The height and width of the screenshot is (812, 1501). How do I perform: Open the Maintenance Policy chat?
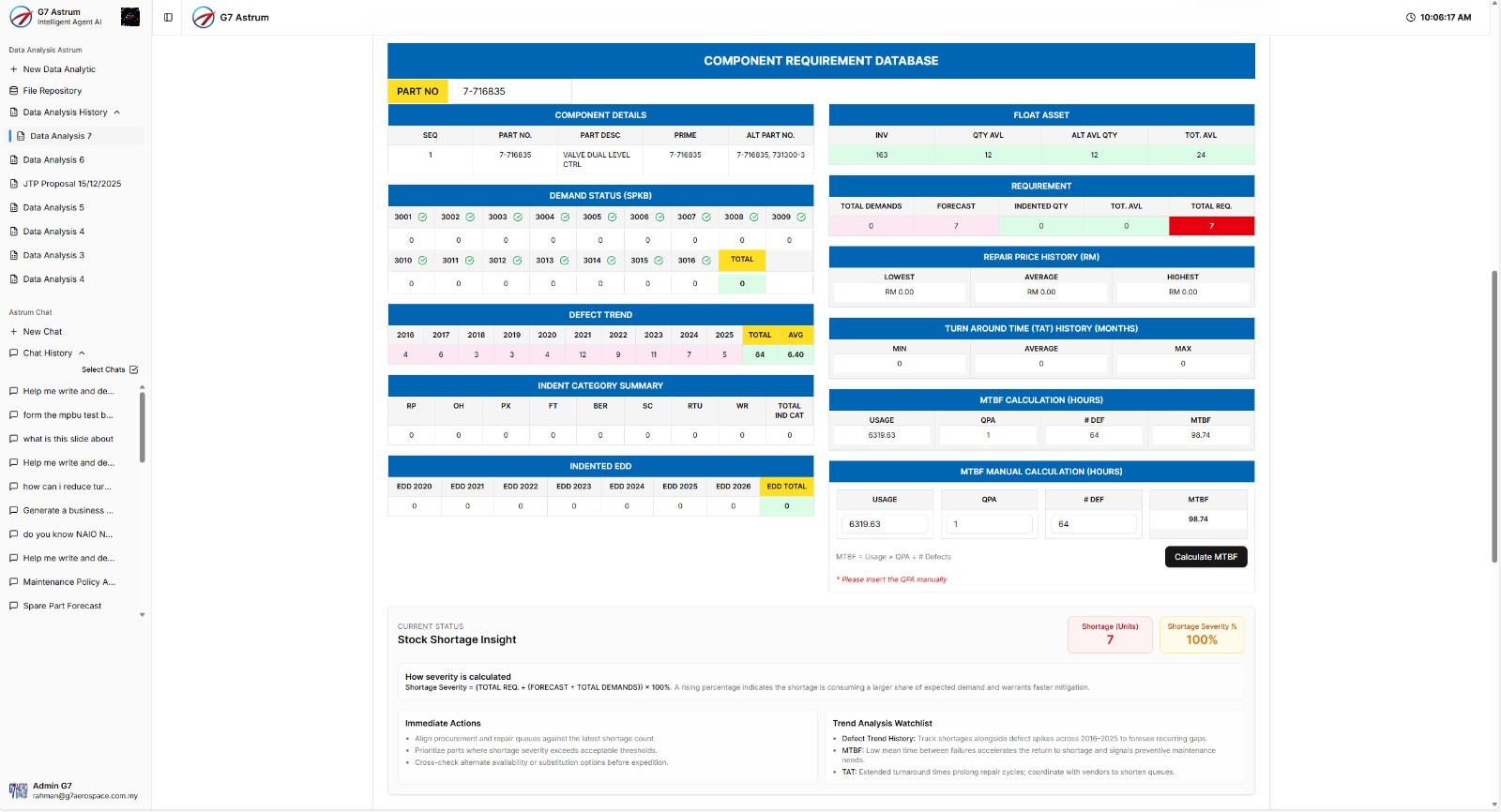68,582
